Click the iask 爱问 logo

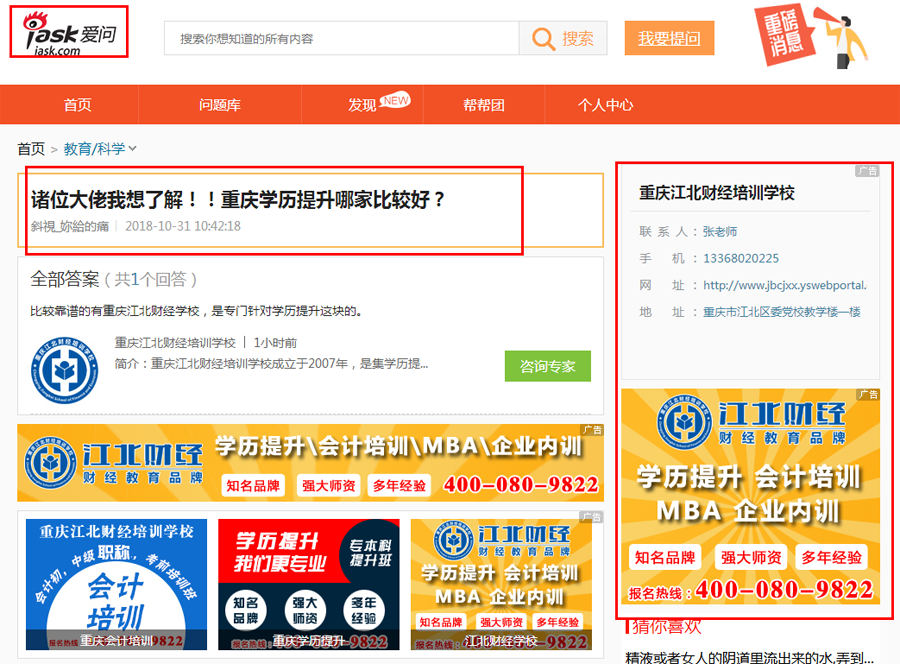tap(69, 33)
